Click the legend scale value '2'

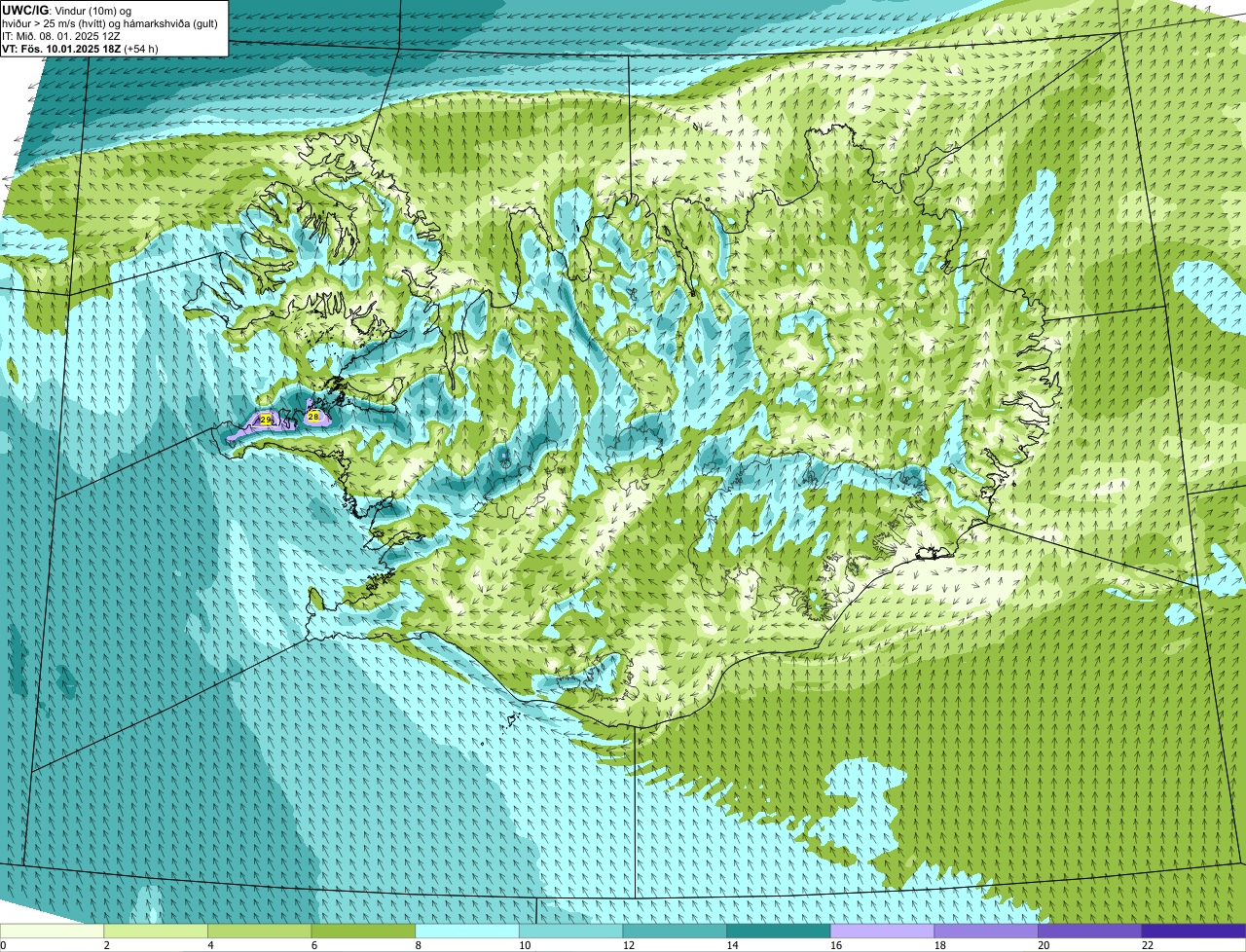pyautogui.click(x=106, y=945)
